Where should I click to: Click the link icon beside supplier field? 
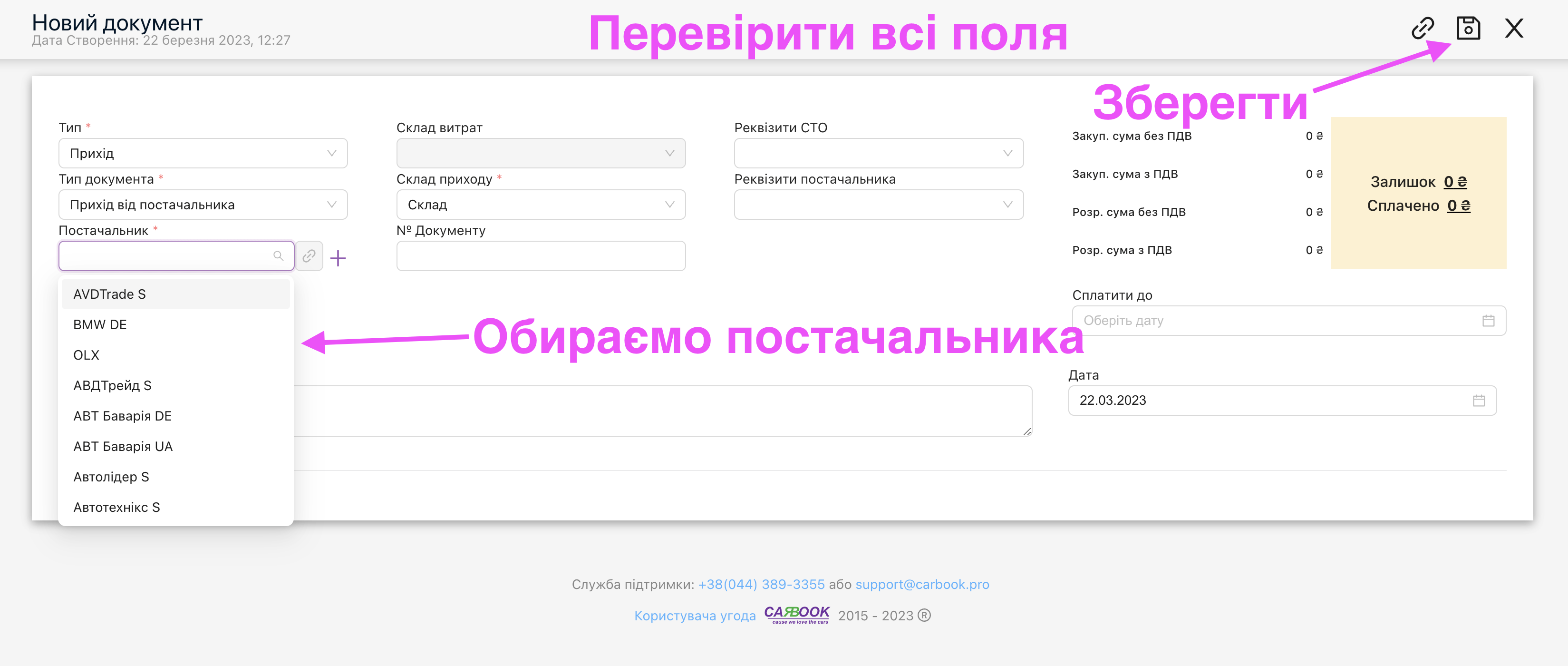point(309,255)
